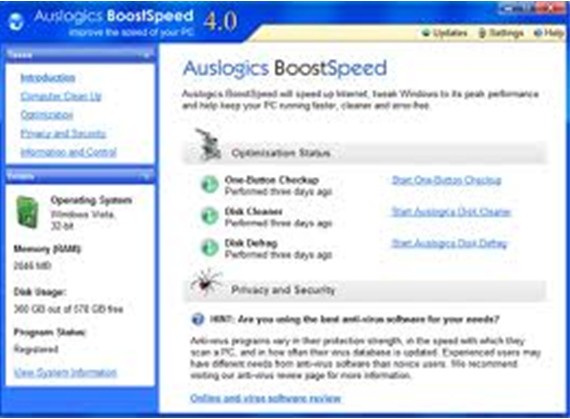Collapse the Tasks panel using its header arrow

coord(147,56)
